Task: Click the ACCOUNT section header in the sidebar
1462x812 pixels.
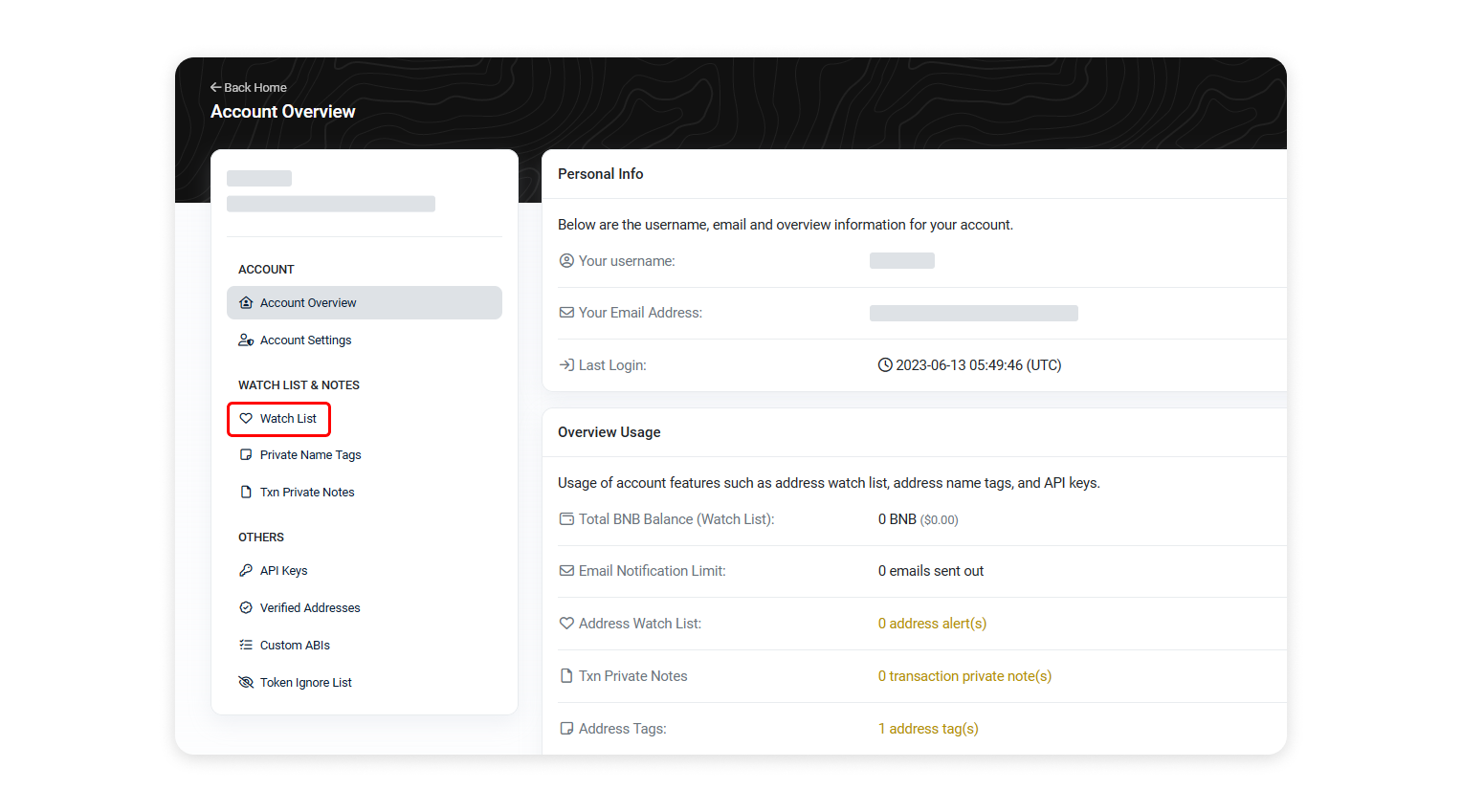Action: click(266, 270)
